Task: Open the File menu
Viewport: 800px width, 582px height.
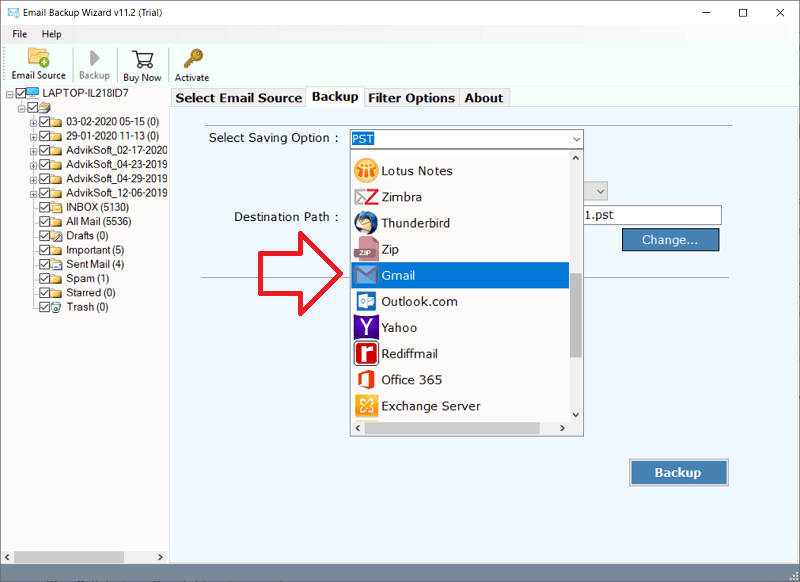Action: coord(19,34)
